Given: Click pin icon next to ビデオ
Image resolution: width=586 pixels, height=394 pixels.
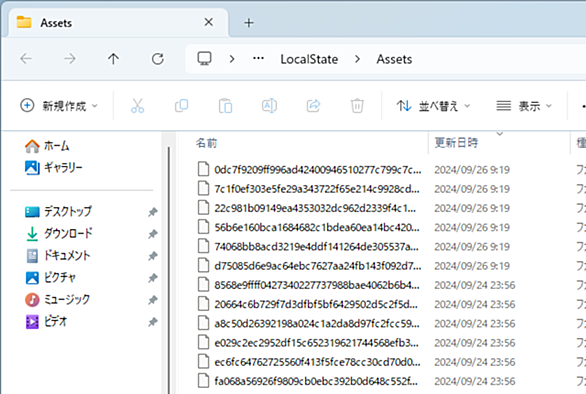Looking at the screenshot, I should tap(152, 322).
